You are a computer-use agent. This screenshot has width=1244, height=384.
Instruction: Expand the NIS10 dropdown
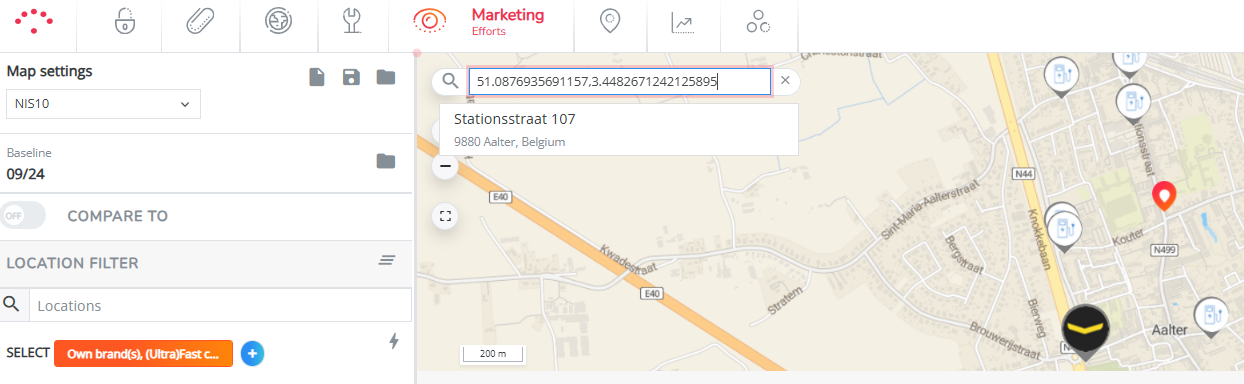(103, 104)
